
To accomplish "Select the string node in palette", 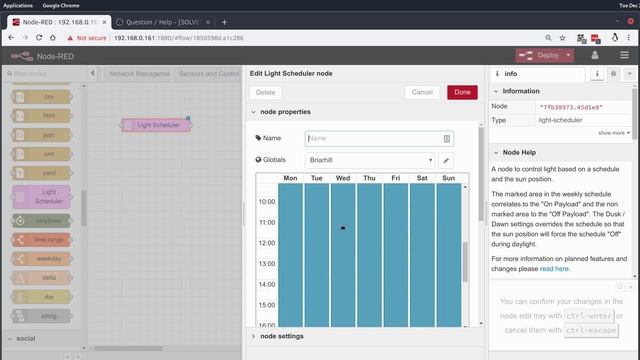I will pyautogui.click(x=42, y=316).
